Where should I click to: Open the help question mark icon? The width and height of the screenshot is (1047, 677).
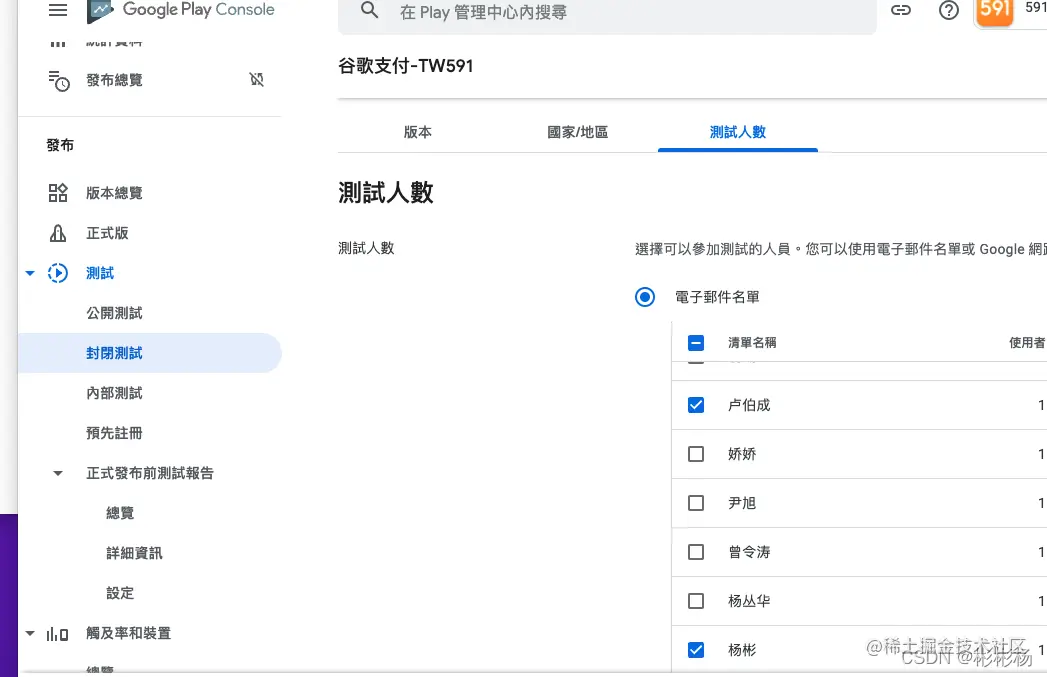tap(948, 10)
